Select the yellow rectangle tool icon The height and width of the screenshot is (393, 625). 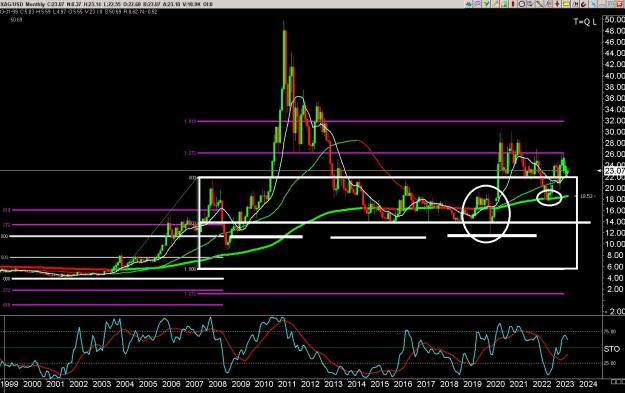pyautogui.click(x=566, y=4)
